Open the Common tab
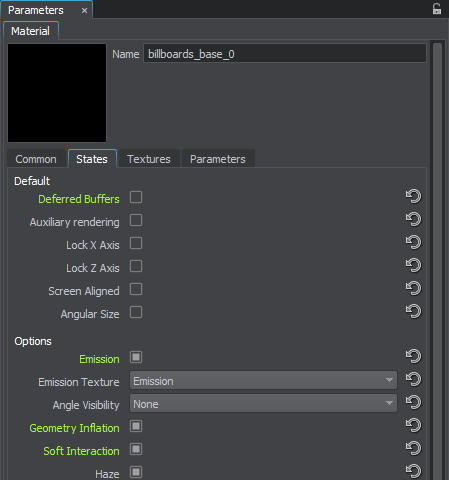Screen dimensions: 449x480 click(x=36, y=159)
